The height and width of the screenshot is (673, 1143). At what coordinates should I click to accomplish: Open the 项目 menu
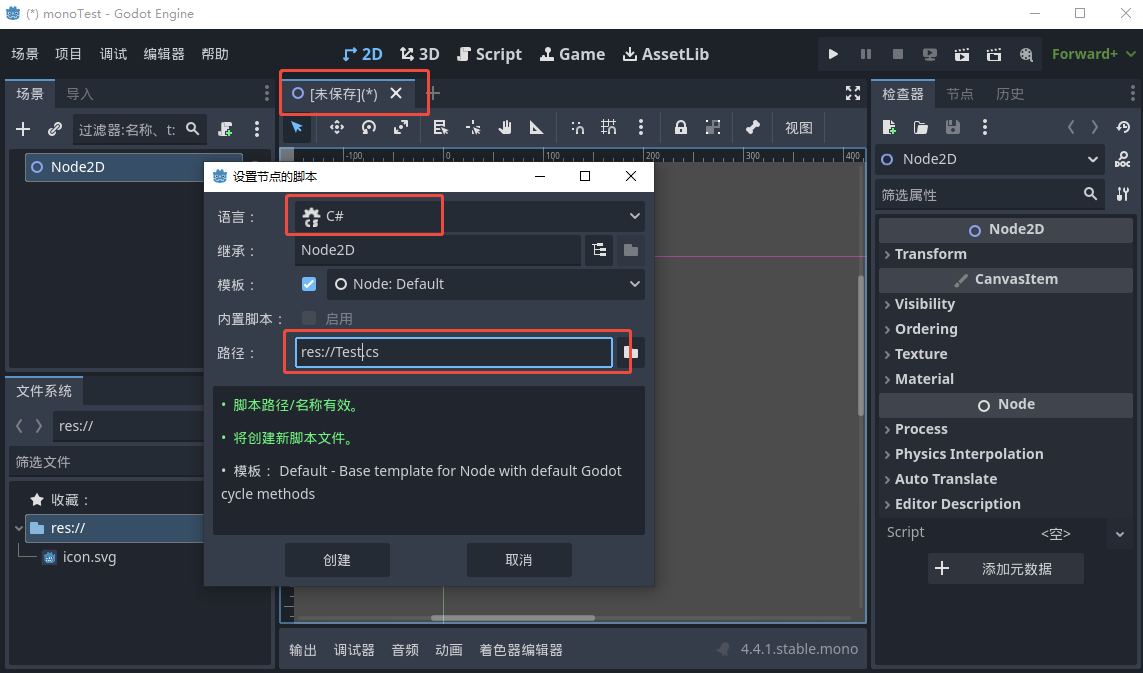tap(69, 54)
